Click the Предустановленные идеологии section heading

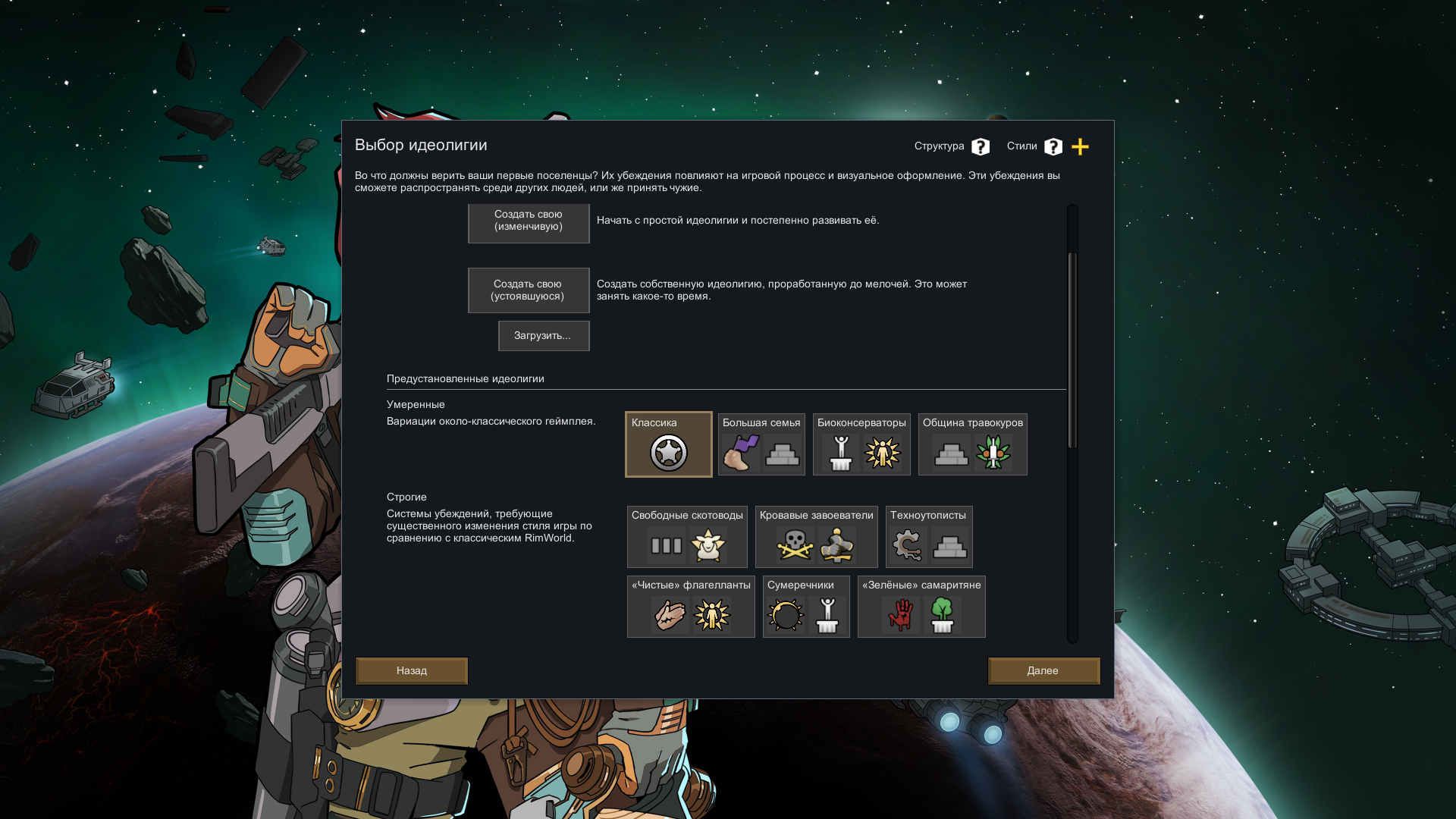[x=466, y=379]
